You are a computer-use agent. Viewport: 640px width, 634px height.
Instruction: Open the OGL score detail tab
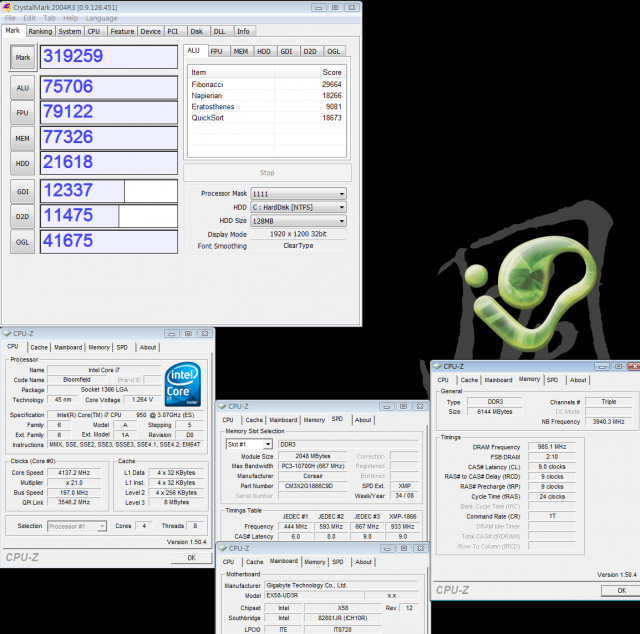pyautogui.click(x=334, y=51)
